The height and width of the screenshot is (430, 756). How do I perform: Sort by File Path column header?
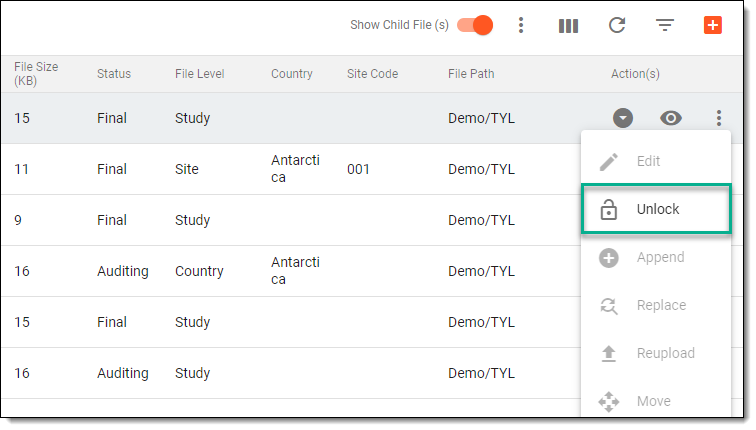point(471,74)
